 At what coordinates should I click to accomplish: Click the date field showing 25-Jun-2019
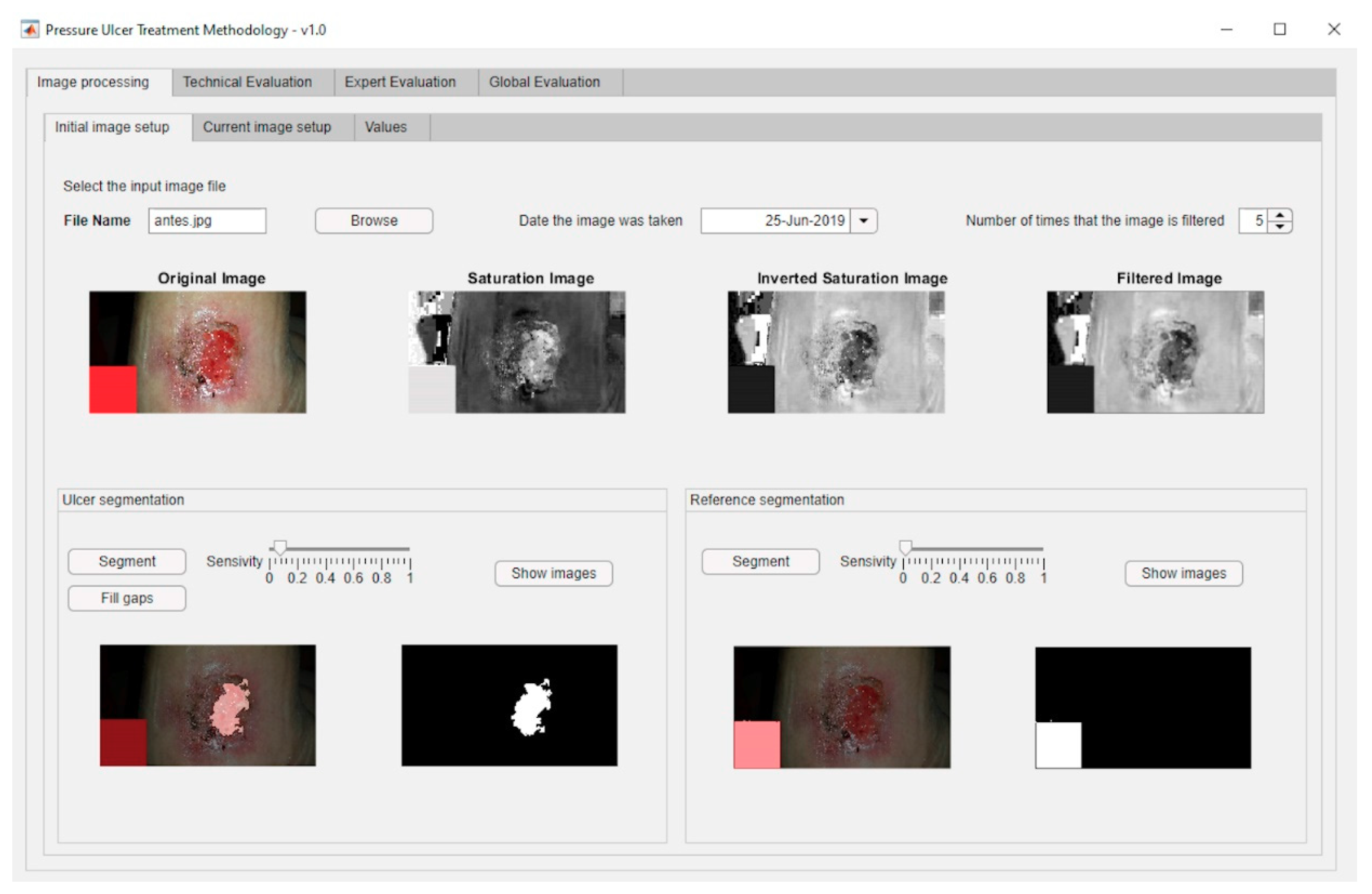pyautogui.click(x=775, y=221)
